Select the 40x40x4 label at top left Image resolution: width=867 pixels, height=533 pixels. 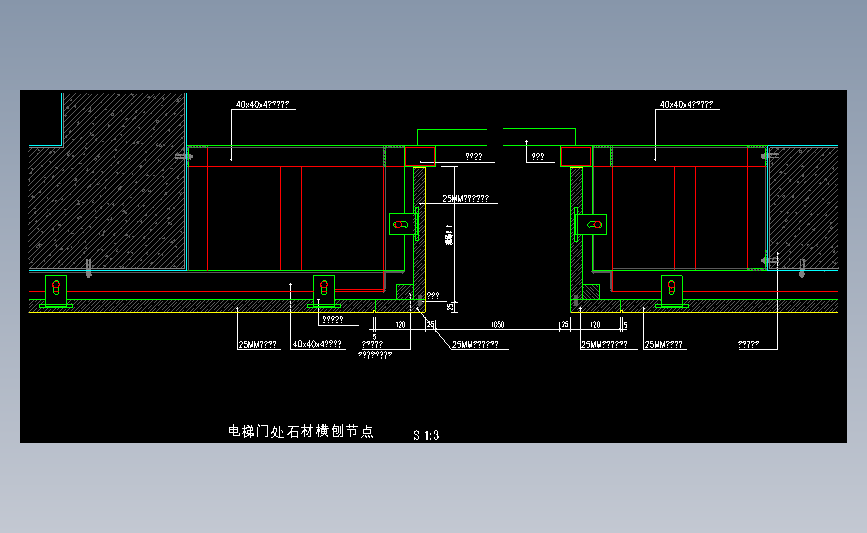262,104
